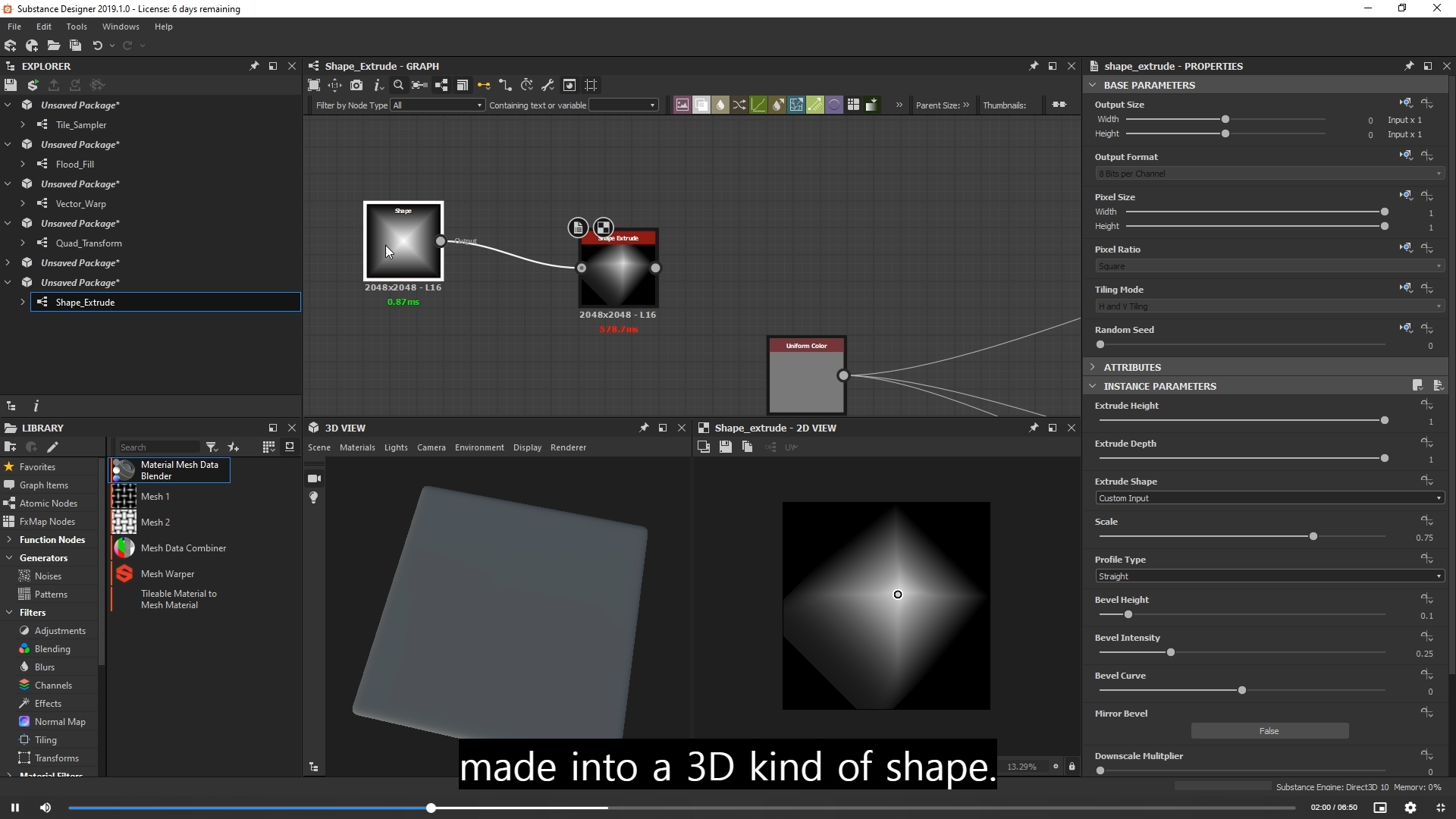
Task: Mute the video volume
Action: (45, 808)
